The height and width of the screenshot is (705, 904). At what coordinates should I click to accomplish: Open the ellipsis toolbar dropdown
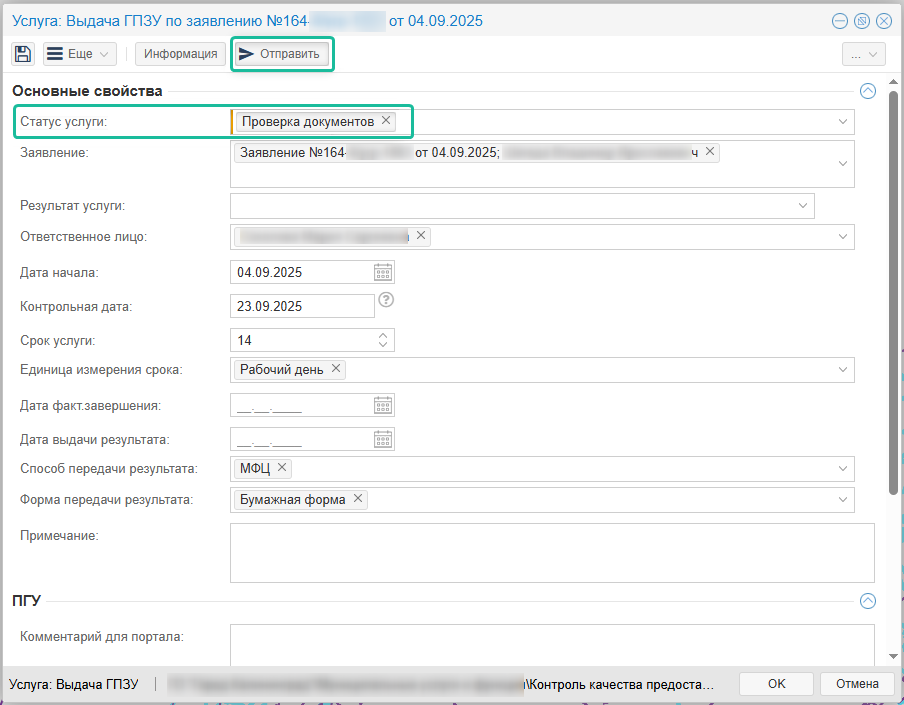(x=864, y=55)
